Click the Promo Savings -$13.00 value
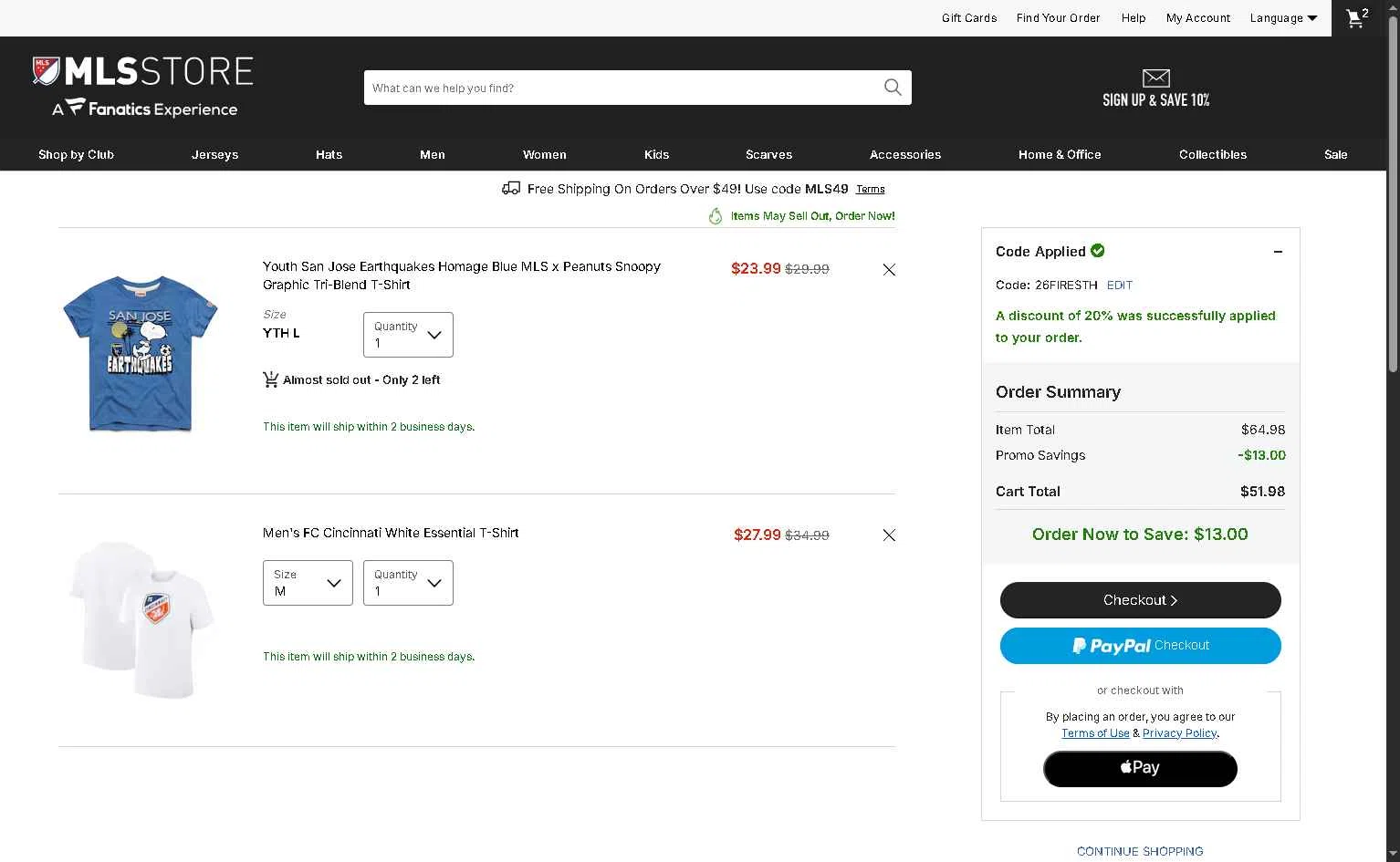The height and width of the screenshot is (862, 1400). point(1261,455)
